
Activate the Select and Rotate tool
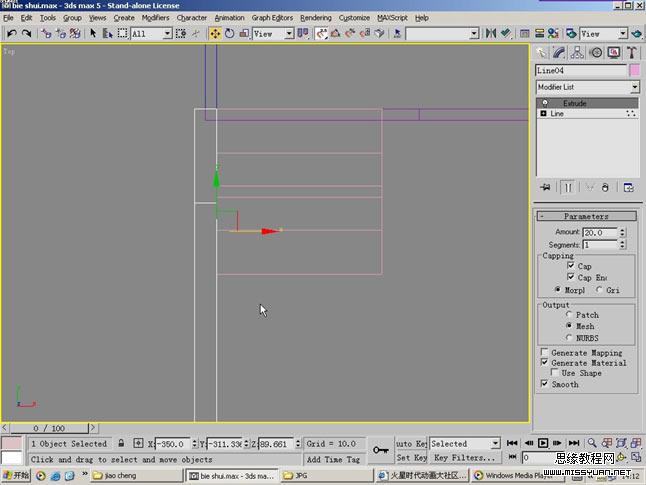(229, 33)
